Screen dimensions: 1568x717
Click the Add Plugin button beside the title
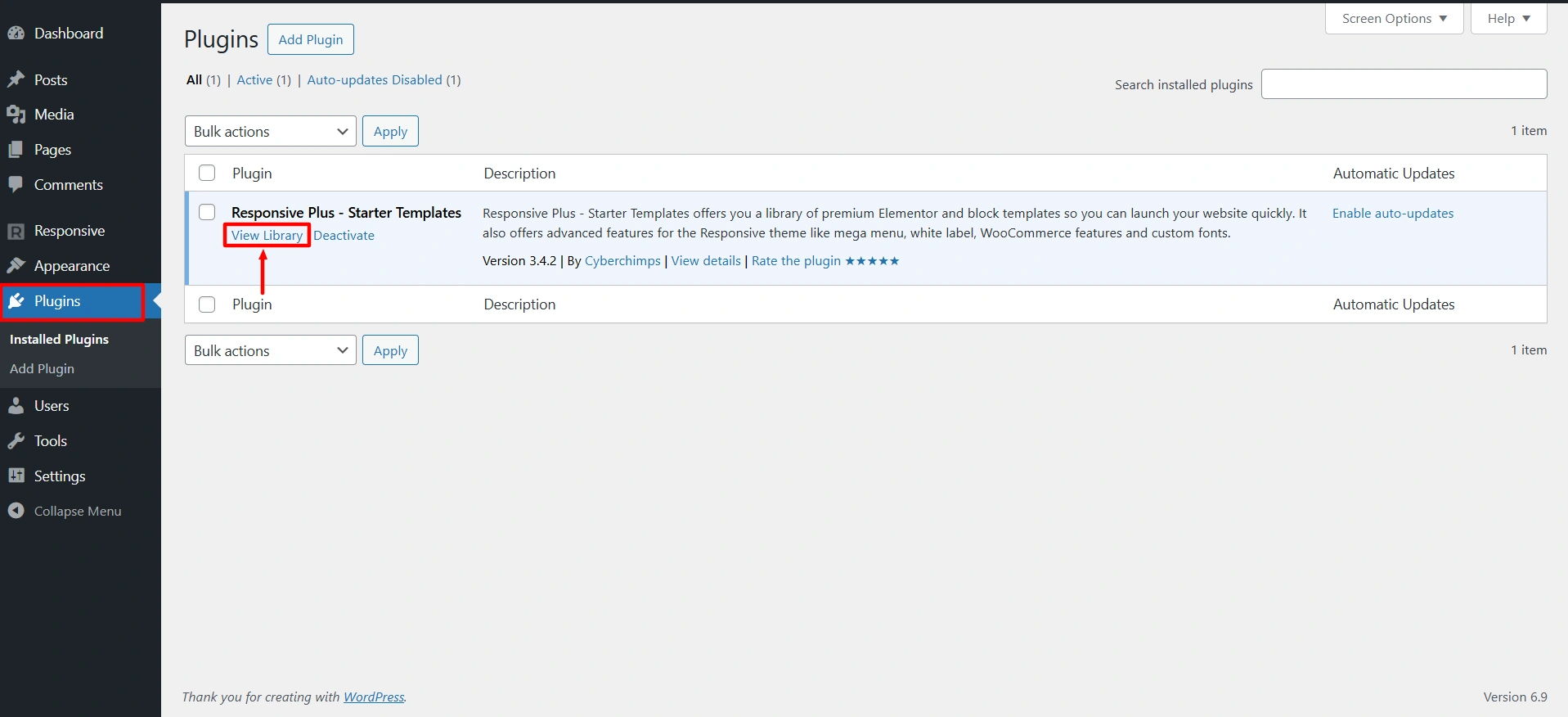[x=311, y=39]
